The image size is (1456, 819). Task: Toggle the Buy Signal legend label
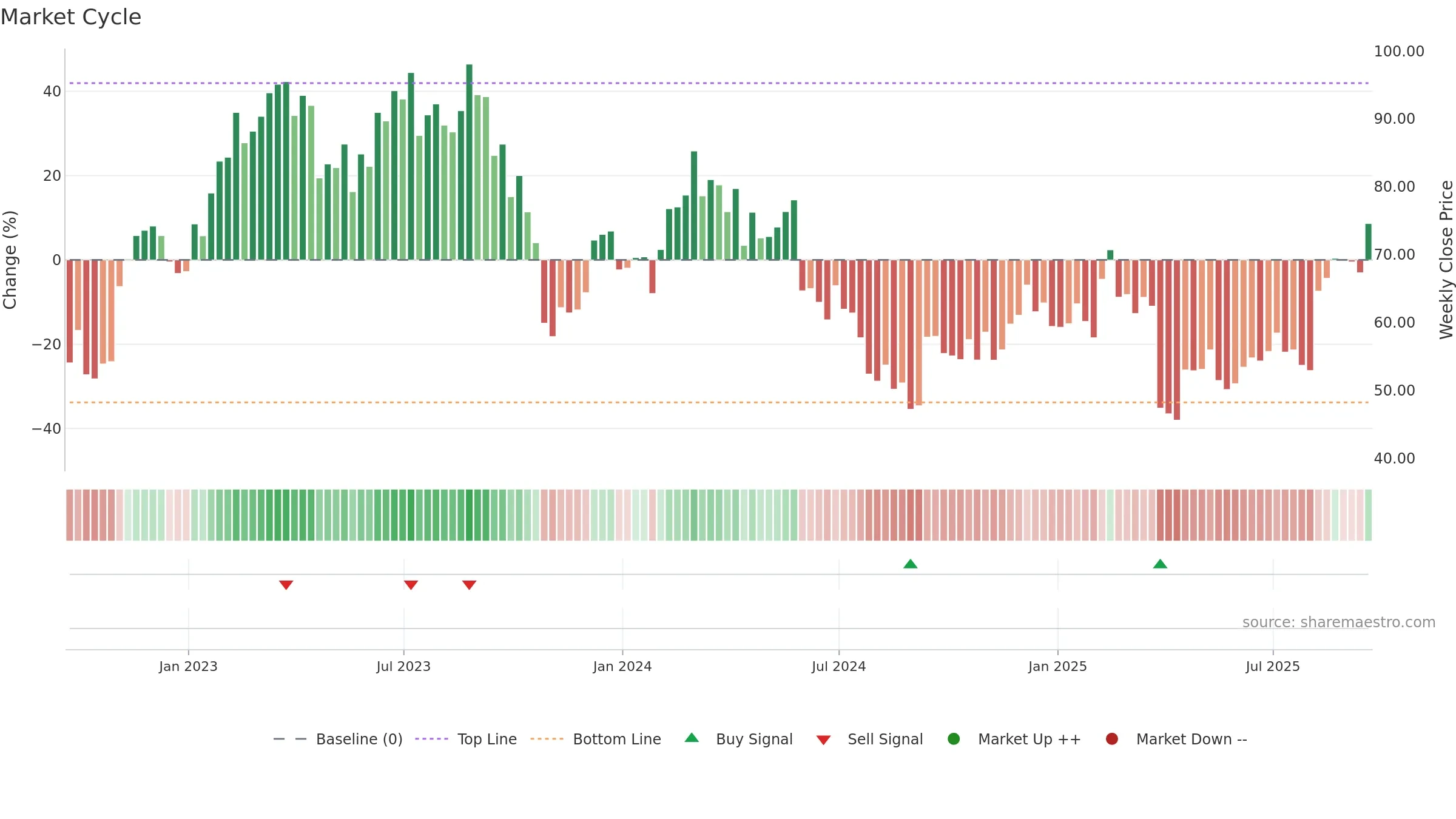754,739
